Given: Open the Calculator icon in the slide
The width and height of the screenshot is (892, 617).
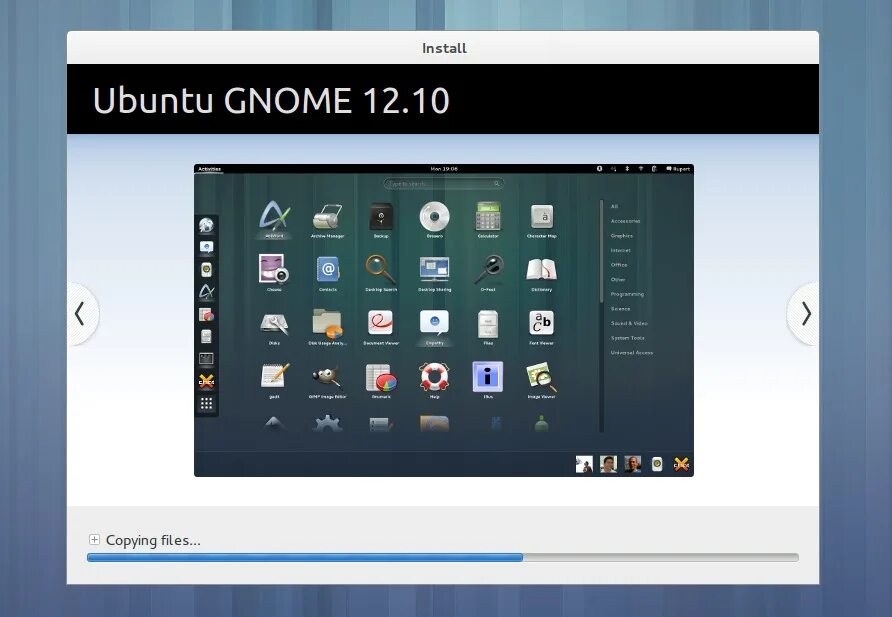Looking at the screenshot, I should (x=488, y=217).
